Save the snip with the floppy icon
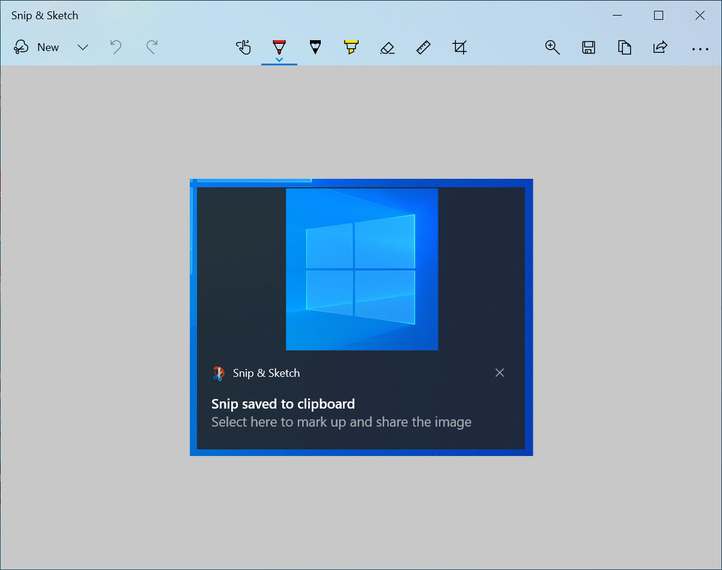 click(588, 47)
